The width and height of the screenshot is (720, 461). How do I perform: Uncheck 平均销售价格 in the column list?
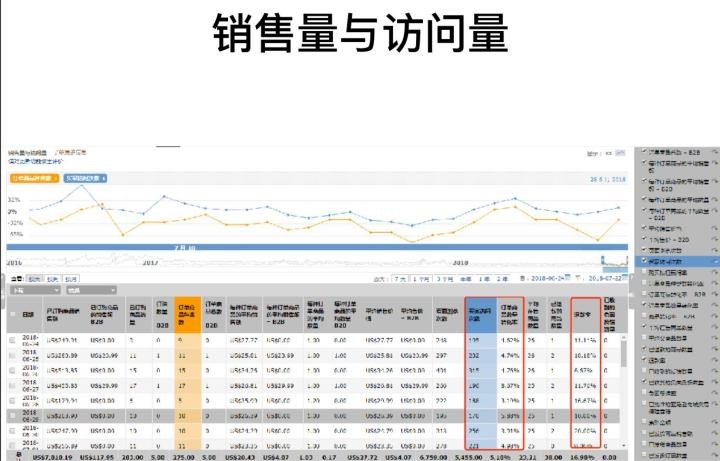pyautogui.click(x=644, y=228)
